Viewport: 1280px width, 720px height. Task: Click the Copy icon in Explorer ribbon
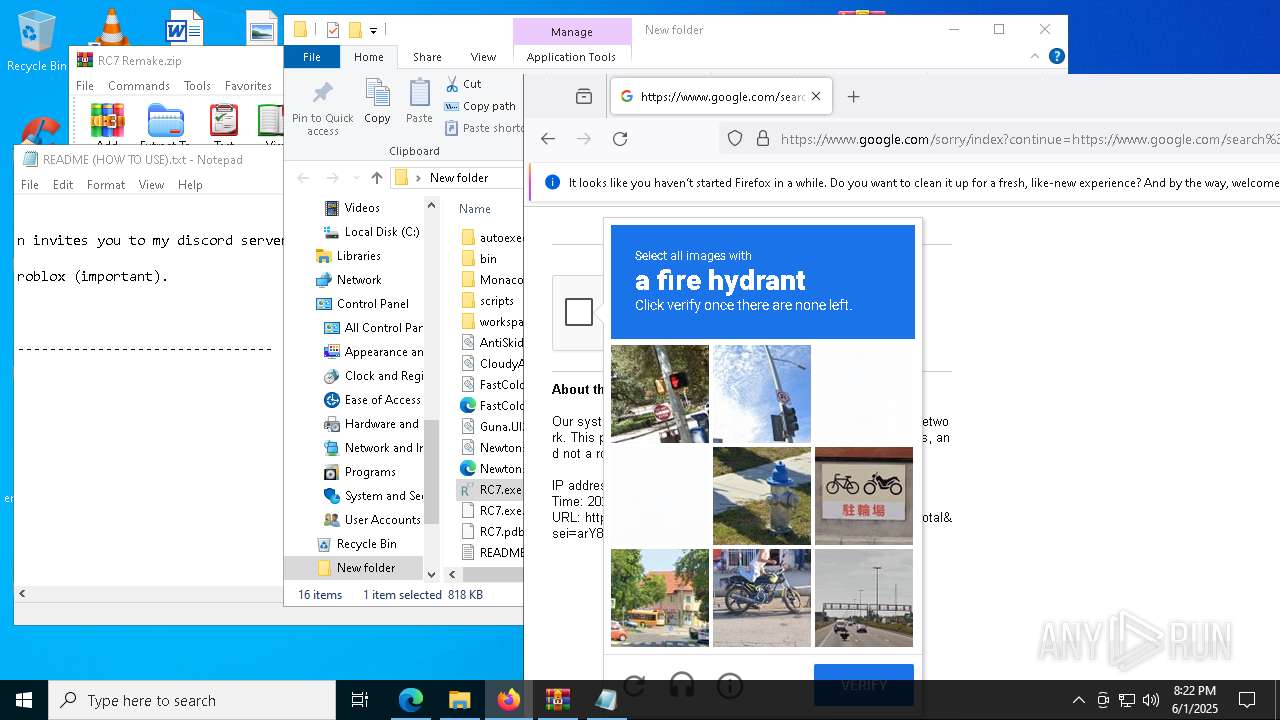pos(377,93)
